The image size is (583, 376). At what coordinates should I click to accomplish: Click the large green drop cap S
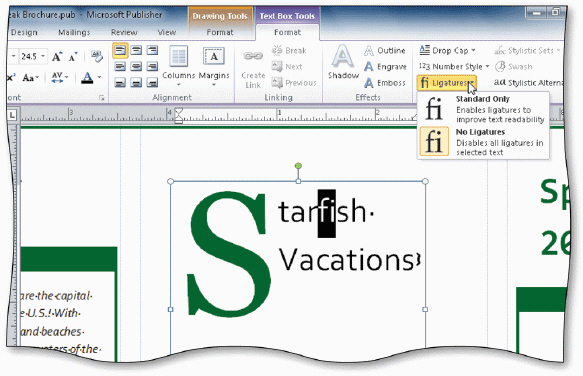[x=229, y=254]
